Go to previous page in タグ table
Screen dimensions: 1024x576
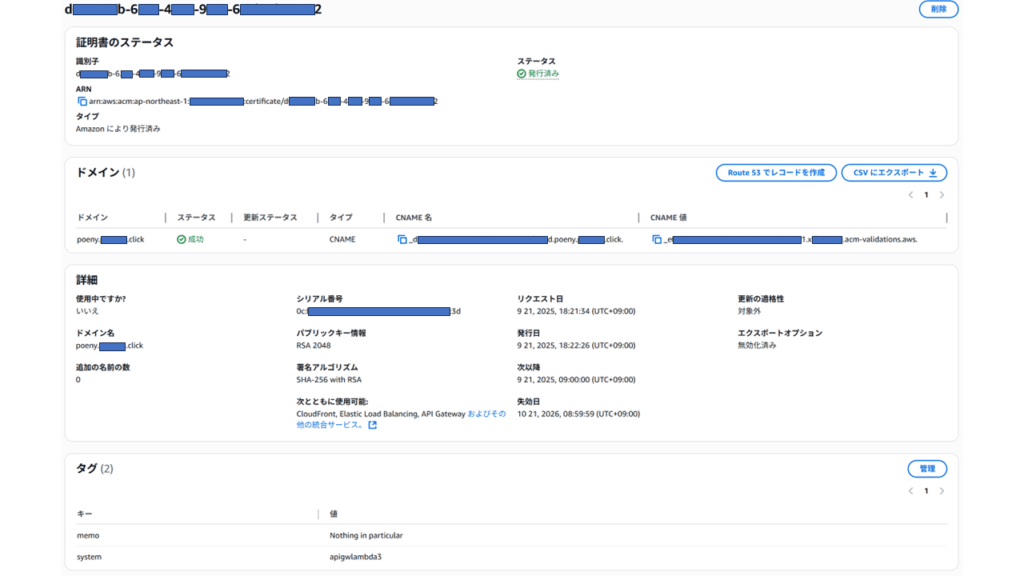pyautogui.click(x=910, y=491)
